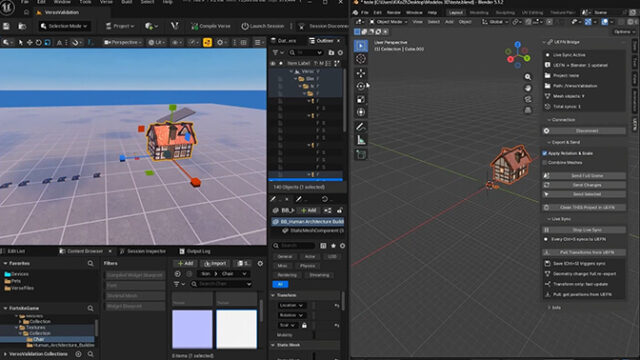Collapse the FortniteGame tree section
The height and width of the screenshot is (360, 640).
5,308
